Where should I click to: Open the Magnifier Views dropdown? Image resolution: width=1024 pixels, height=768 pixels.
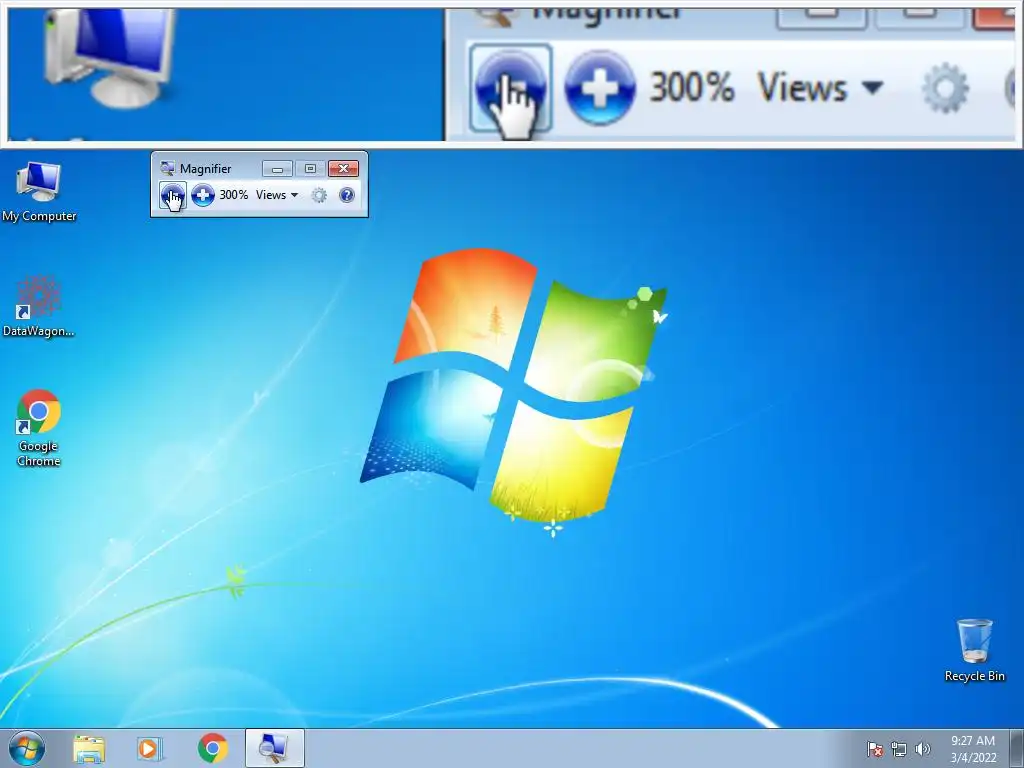click(277, 195)
